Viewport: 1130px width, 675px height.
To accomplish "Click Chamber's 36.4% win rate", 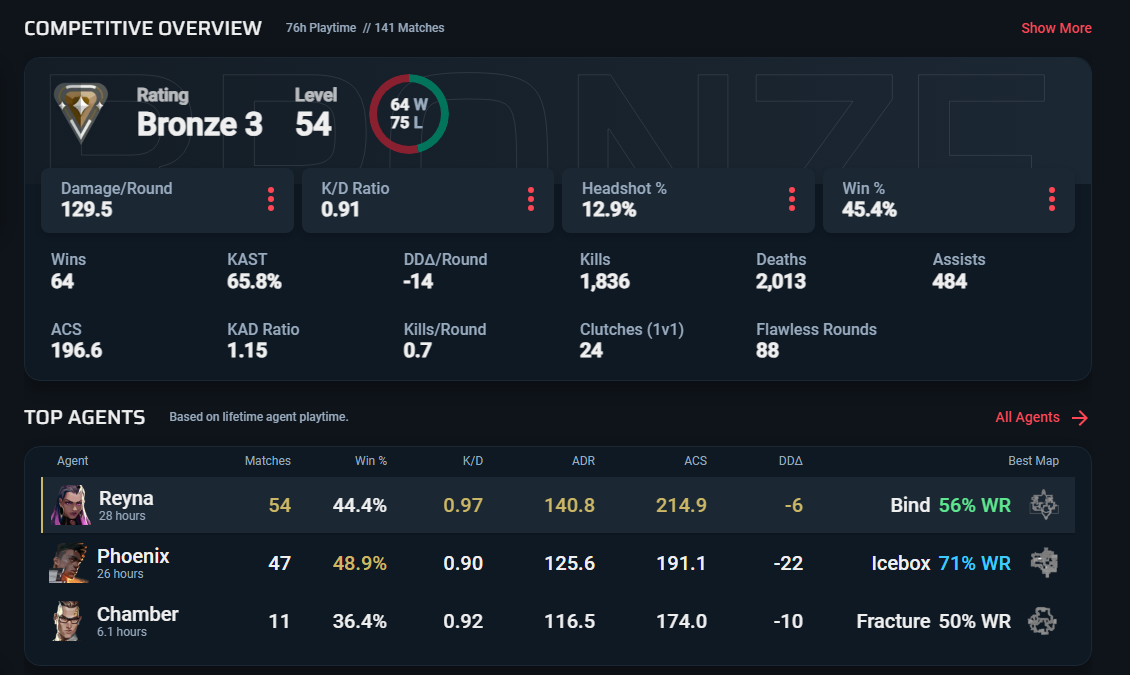I will tap(360, 621).
